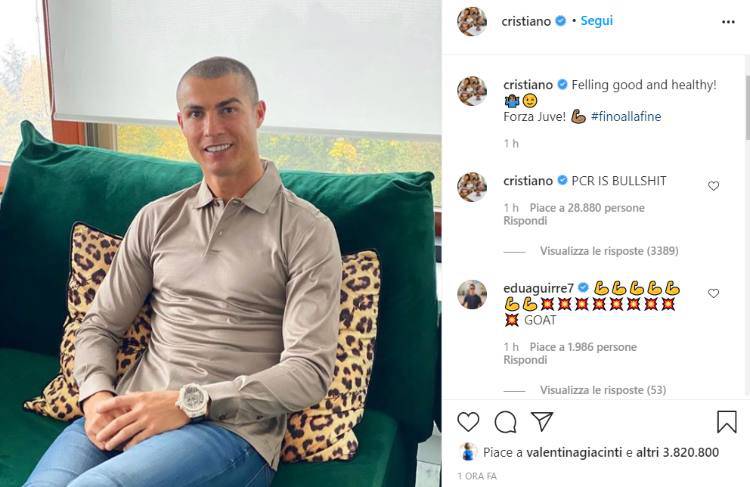Open cristiano profile avatar in the header
Image resolution: width=750 pixels, height=487 pixels.
pyautogui.click(x=472, y=22)
